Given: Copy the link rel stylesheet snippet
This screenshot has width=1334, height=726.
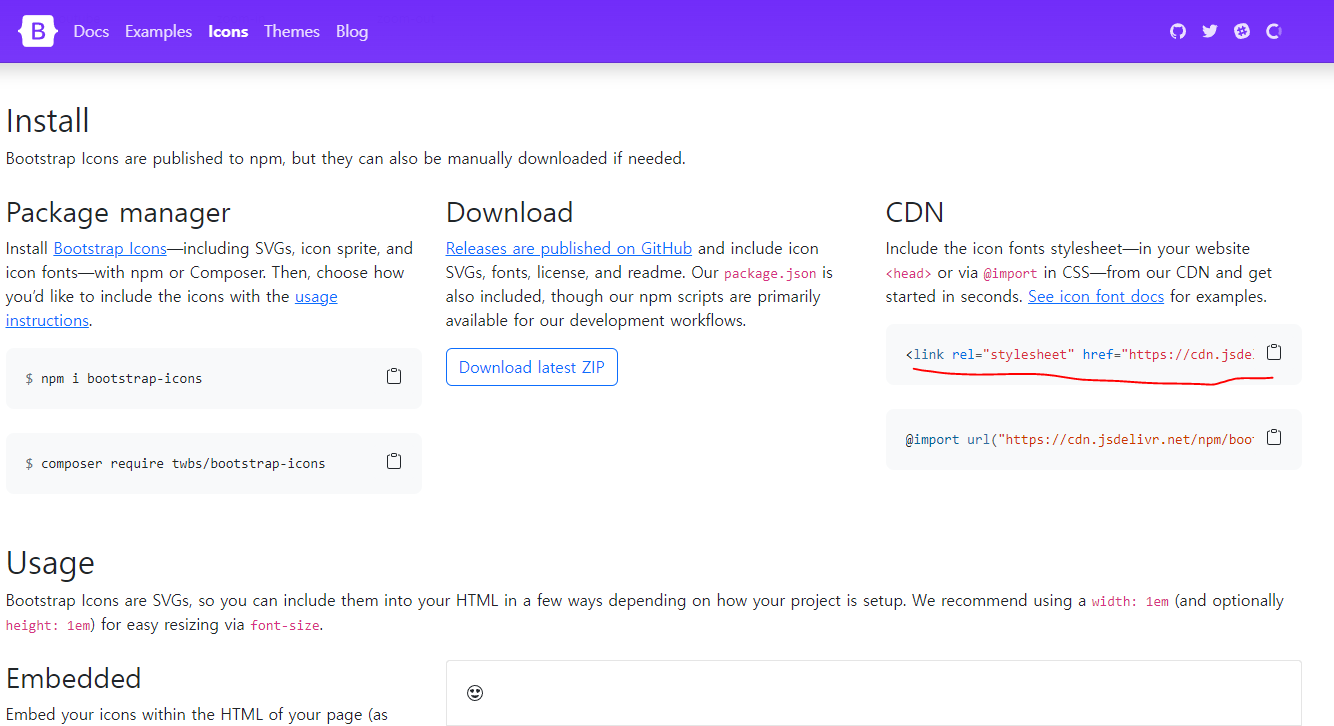Looking at the screenshot, I should pyautogui.click(x=1274, y=352).
